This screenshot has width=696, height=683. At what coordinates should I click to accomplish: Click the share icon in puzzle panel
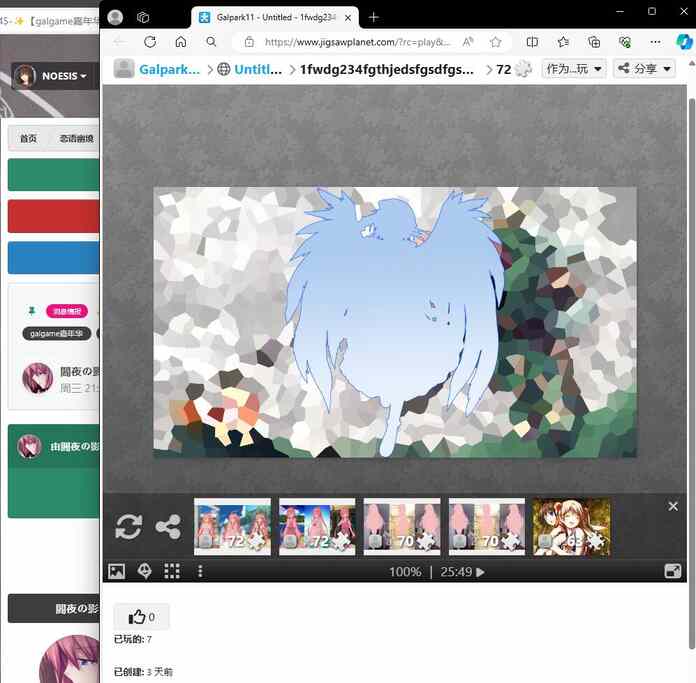point(168,526)
